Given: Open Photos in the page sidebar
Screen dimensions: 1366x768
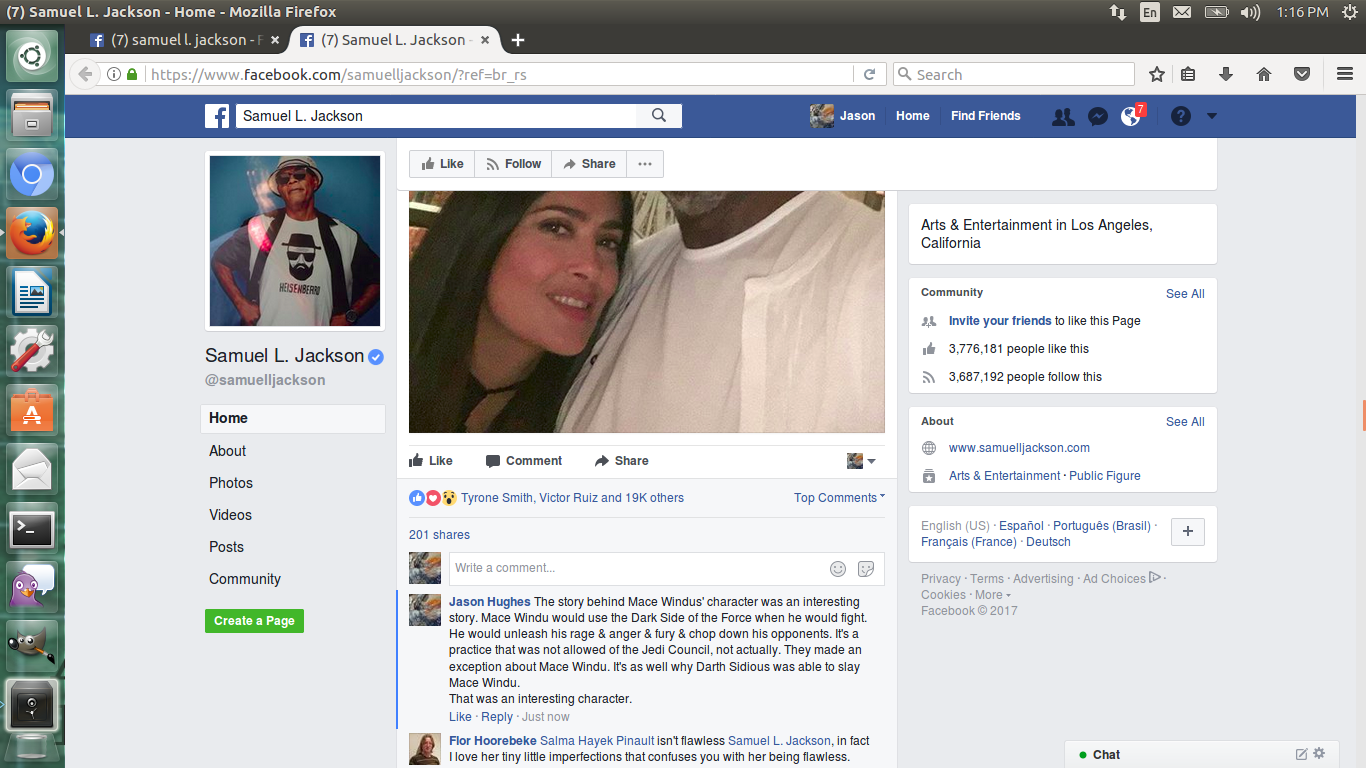Looking at the screenshot, I should (x=231, y=483).
